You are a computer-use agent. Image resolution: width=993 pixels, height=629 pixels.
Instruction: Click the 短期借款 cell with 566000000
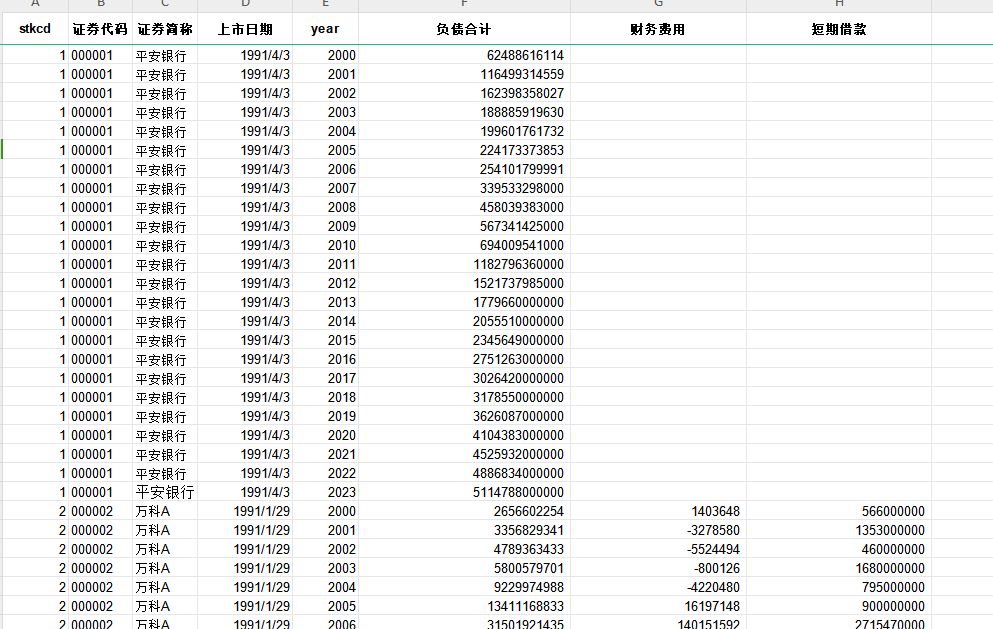coord(839,511)
